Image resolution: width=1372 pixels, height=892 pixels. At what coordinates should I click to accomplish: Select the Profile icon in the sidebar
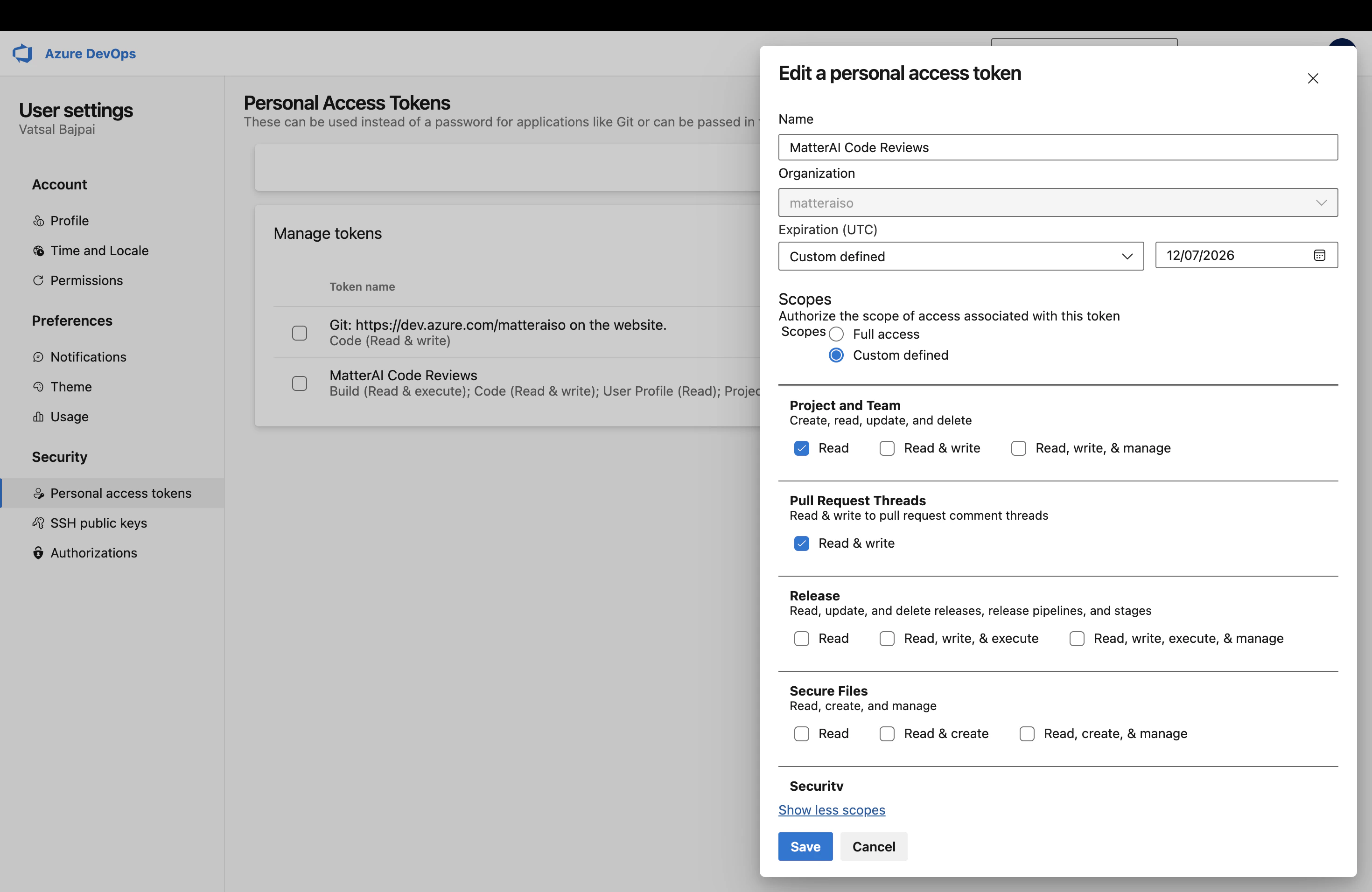point(38,221)
